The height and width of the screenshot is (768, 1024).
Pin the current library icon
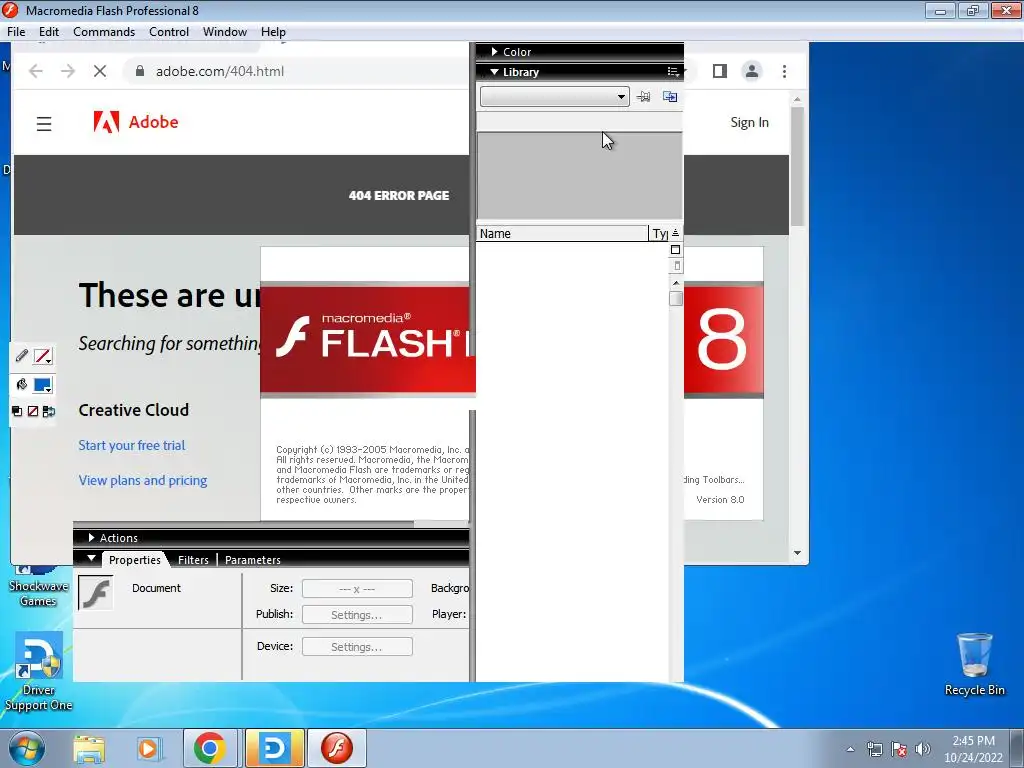click(x=644, y=97)
